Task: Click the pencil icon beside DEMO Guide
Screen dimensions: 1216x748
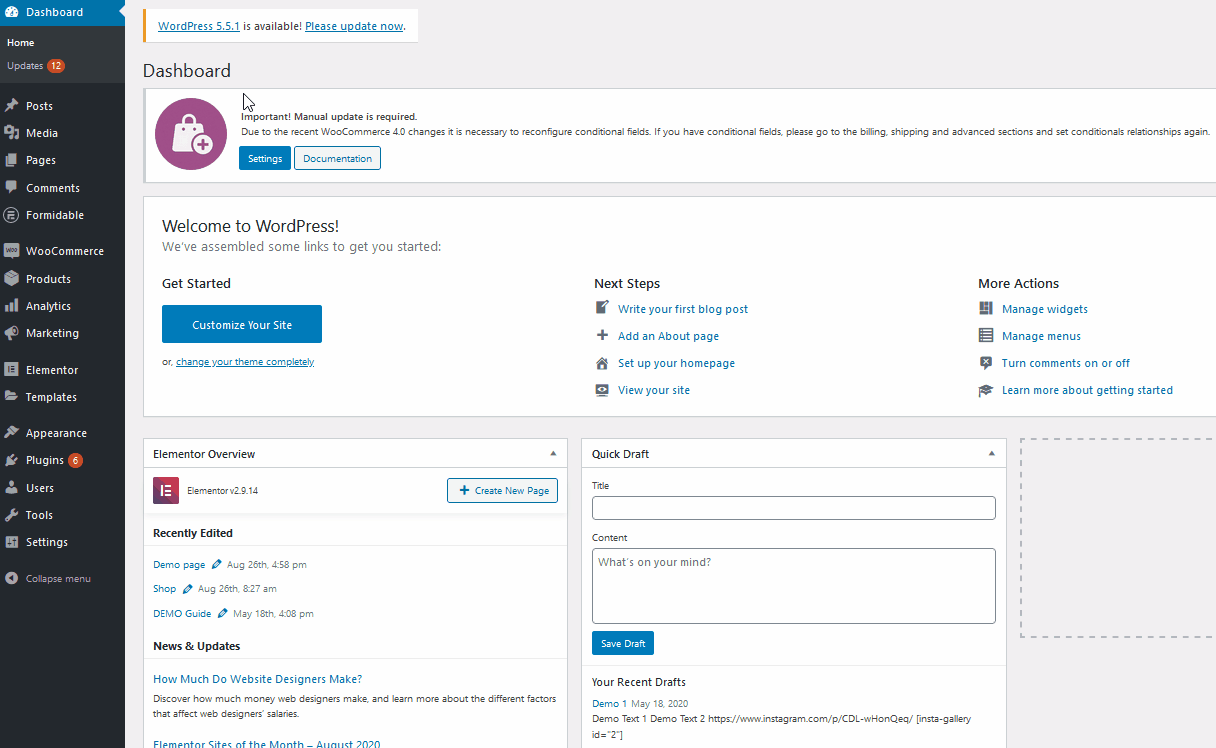Action: 223,613
